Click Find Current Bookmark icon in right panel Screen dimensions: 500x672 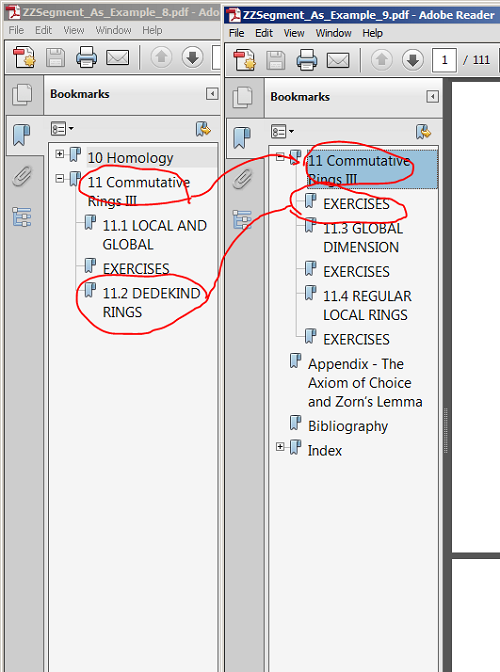(423, 132)
